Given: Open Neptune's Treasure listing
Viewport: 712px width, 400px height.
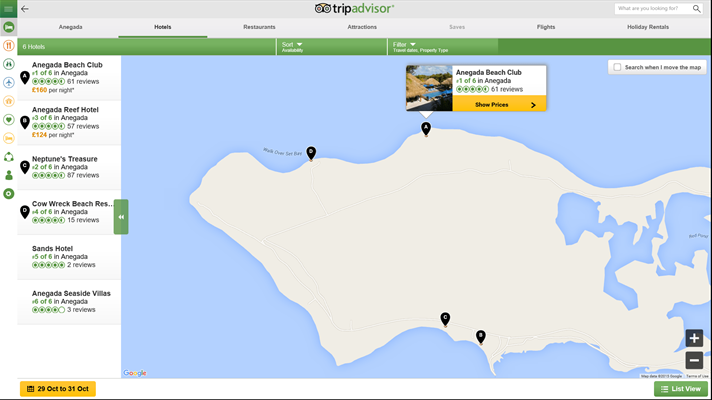Looking at the screenshot, I should click(x=69, y=168).
